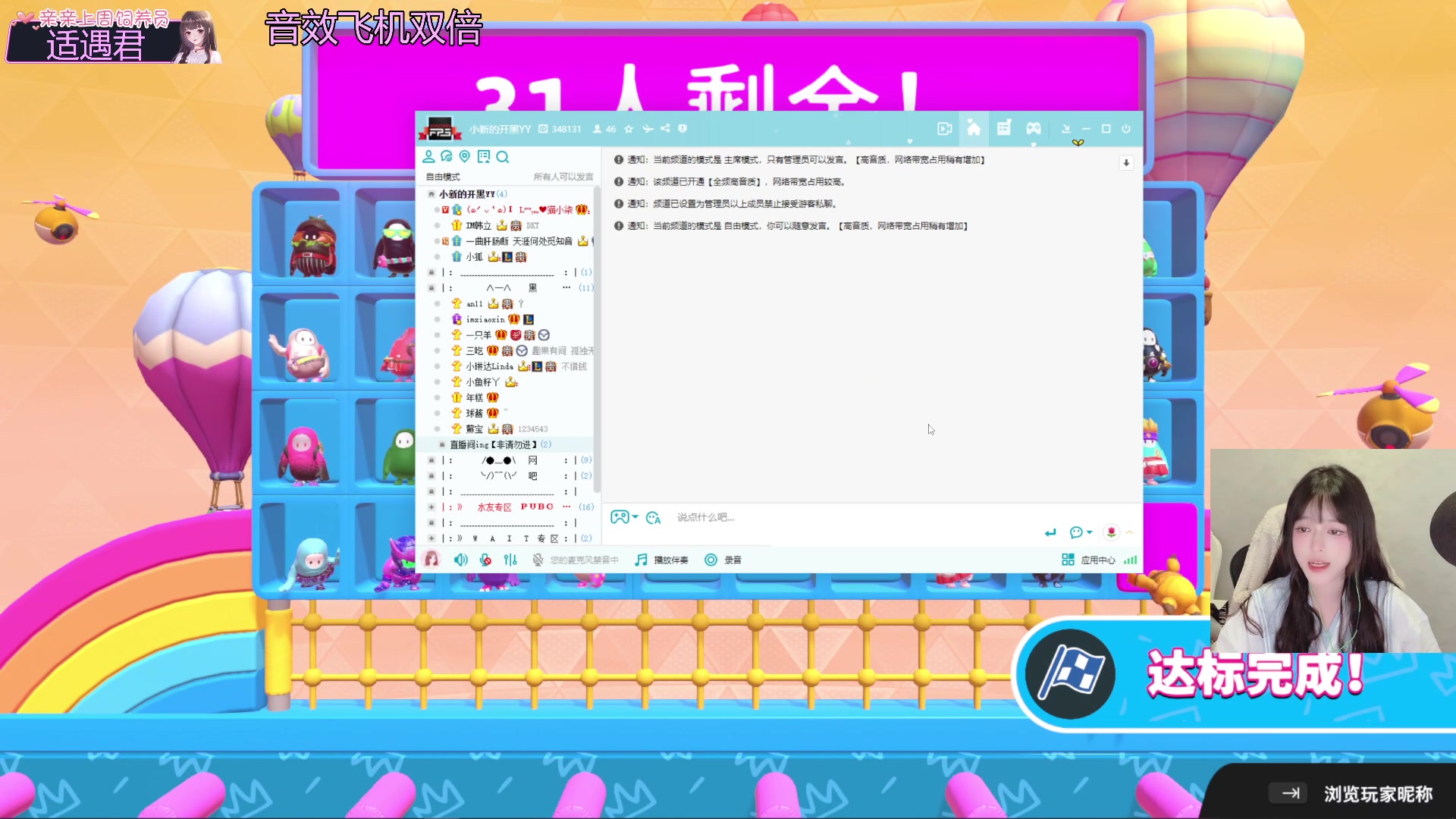This screenshot has width=1456, height=819.
Task: Click the search magnifier icon
Action: pos(503,157)
